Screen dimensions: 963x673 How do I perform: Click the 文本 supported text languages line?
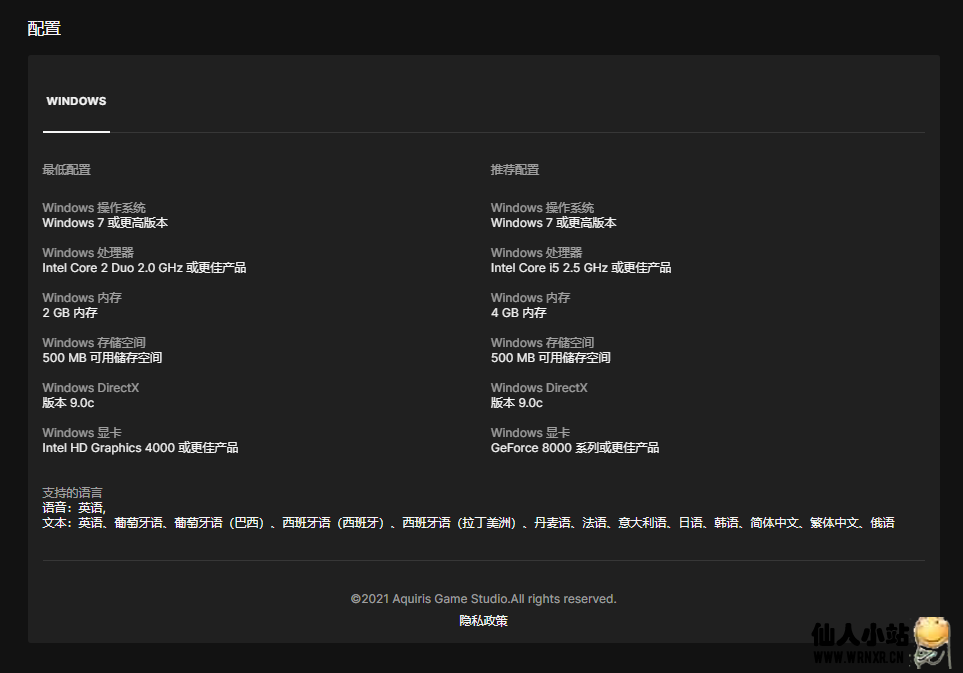point(468,523)
